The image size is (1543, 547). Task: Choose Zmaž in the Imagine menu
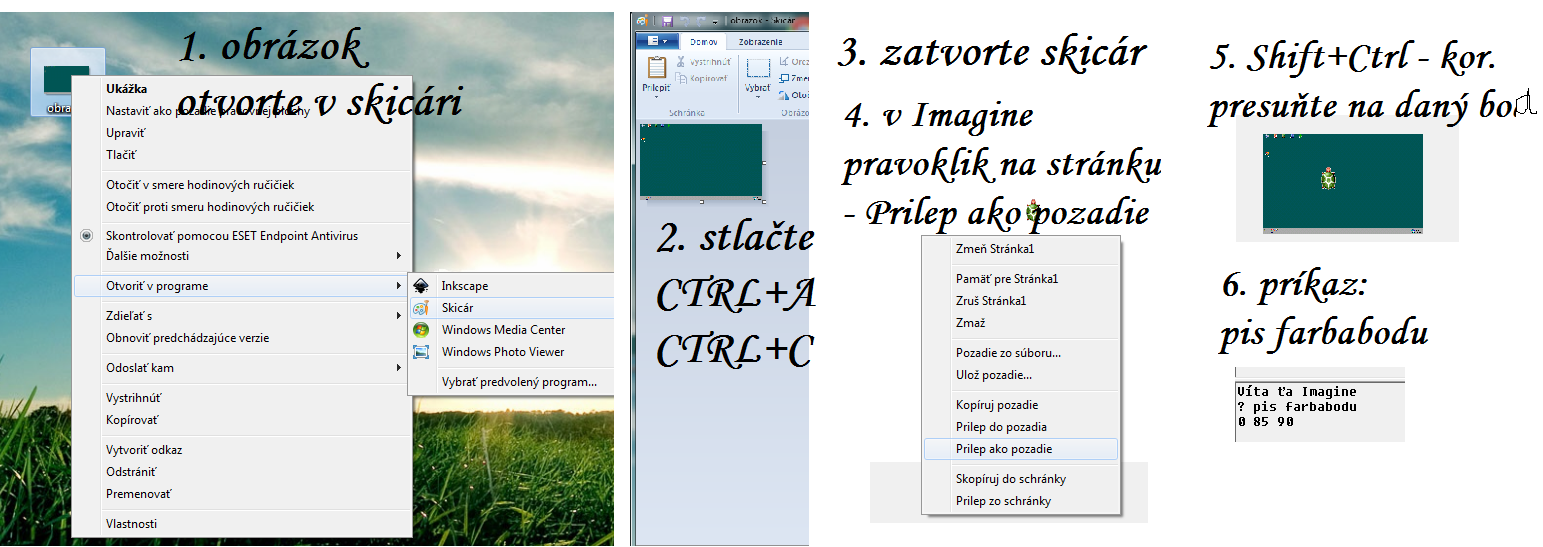(x=971, y=323)
